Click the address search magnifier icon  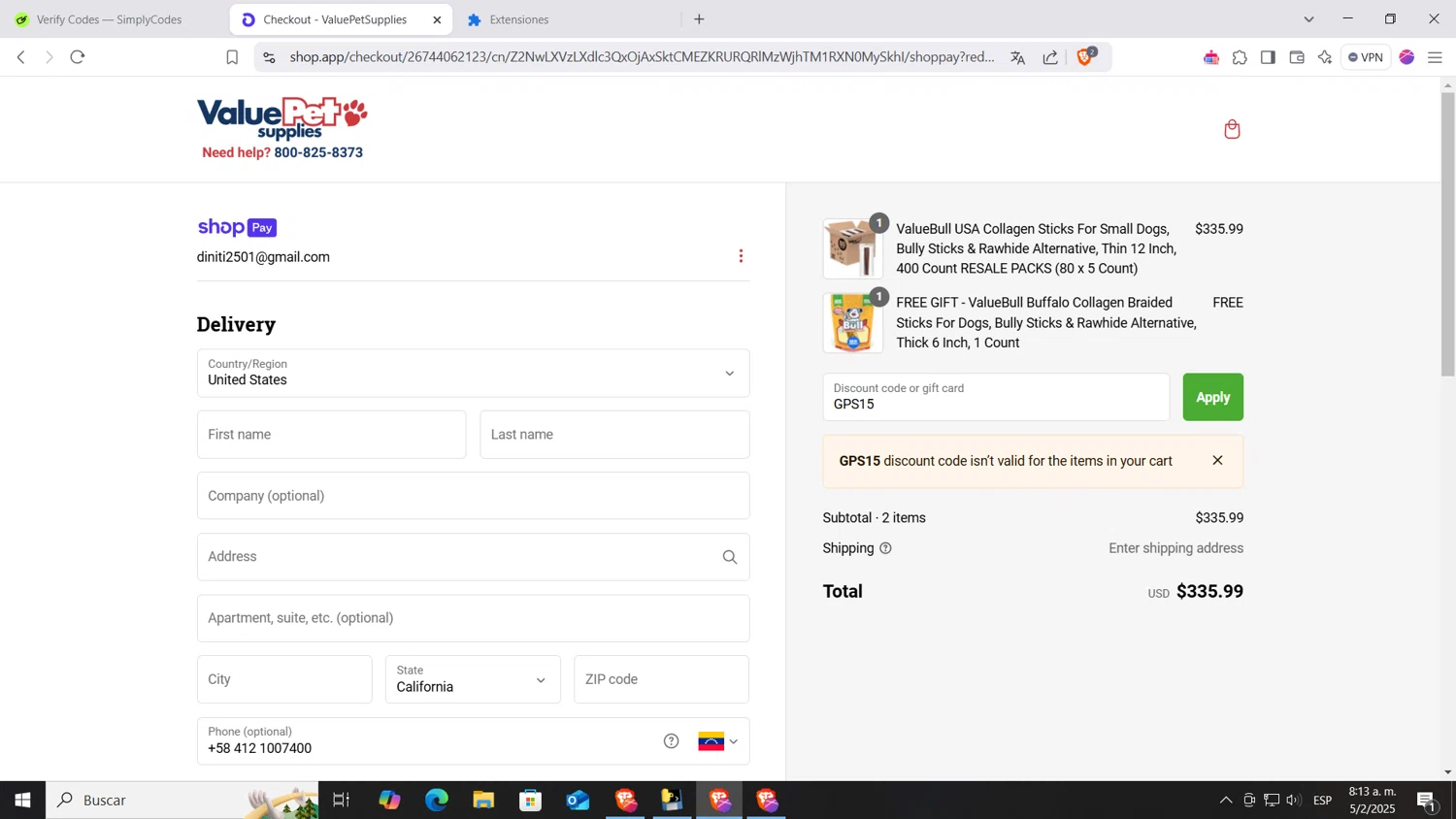(x=730, y=557)
